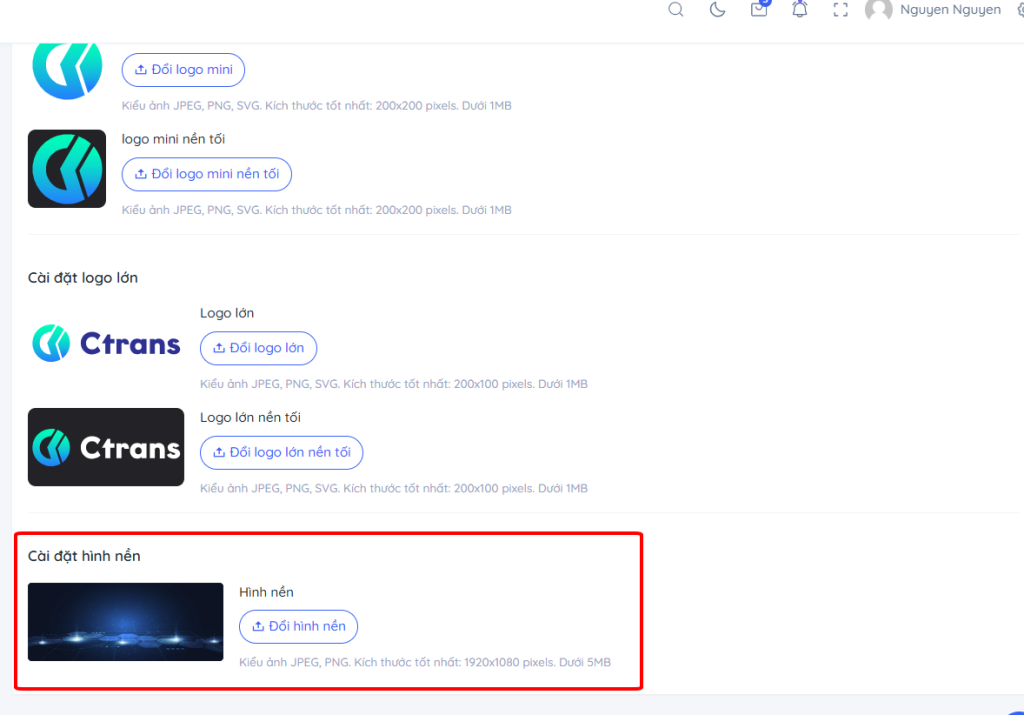Click the Đổi logo mini nền tối button
The width and height of the screenshot is (1024, 715).
206,174
